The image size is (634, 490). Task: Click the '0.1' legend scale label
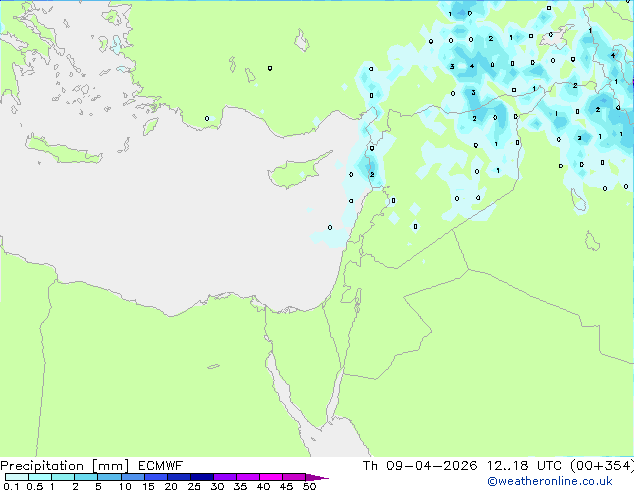[x=11, y=486]
